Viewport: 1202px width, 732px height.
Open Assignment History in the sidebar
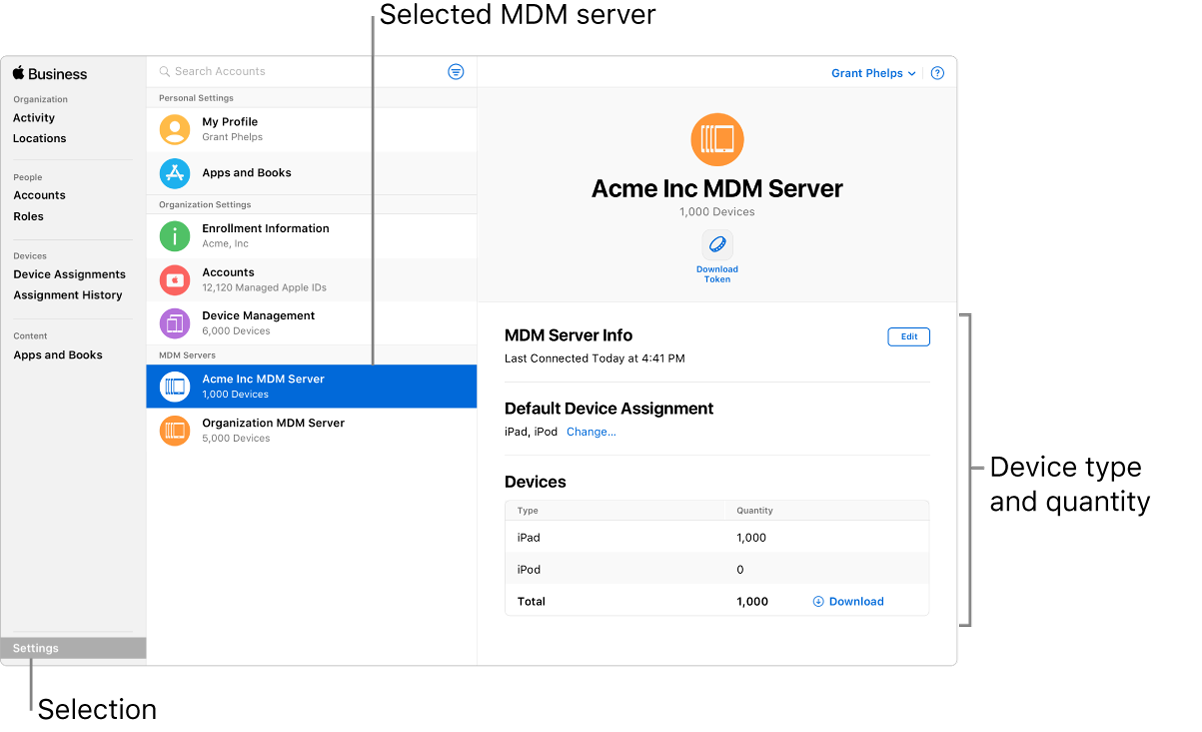(68, 296)
